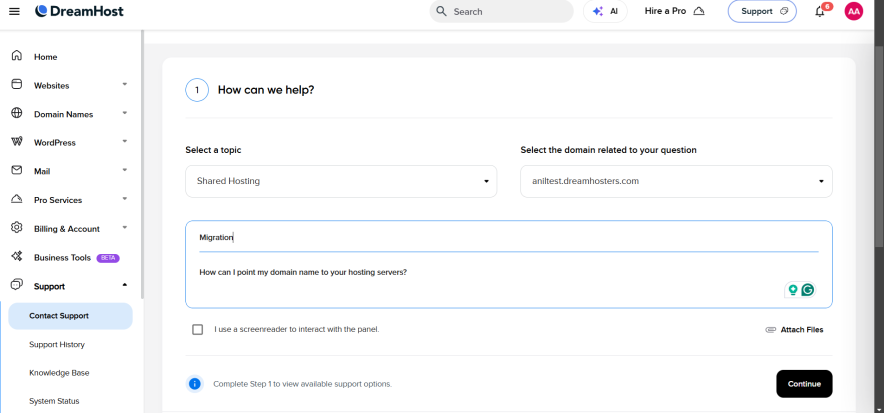Click the chat icon on the Support button

[x=784, y=11]
